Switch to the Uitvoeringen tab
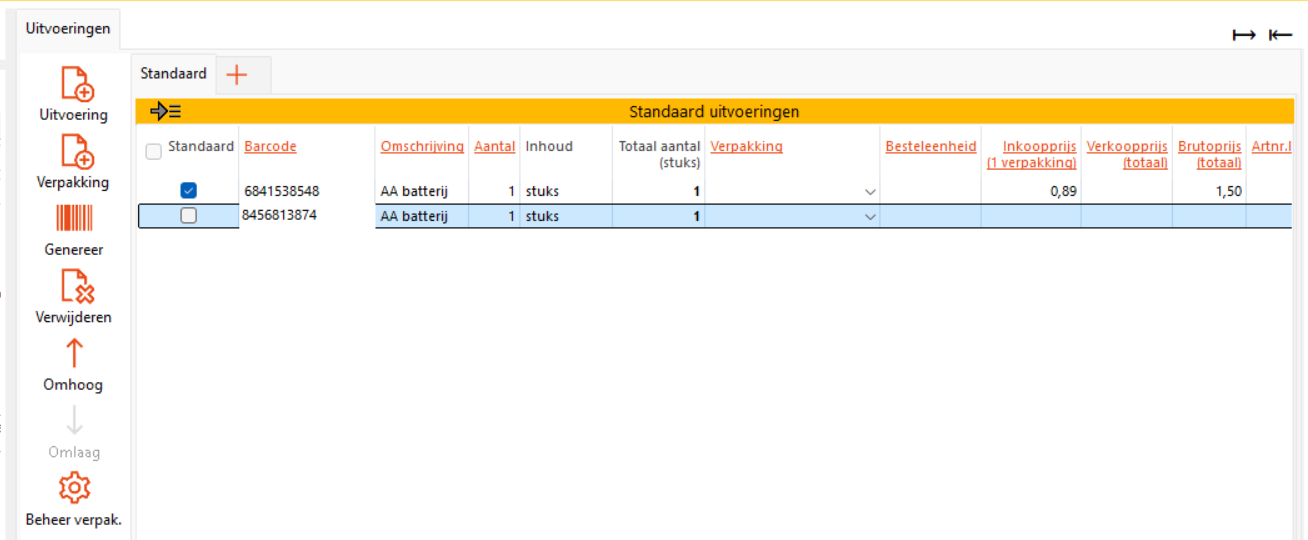 [x=68, y=28]
